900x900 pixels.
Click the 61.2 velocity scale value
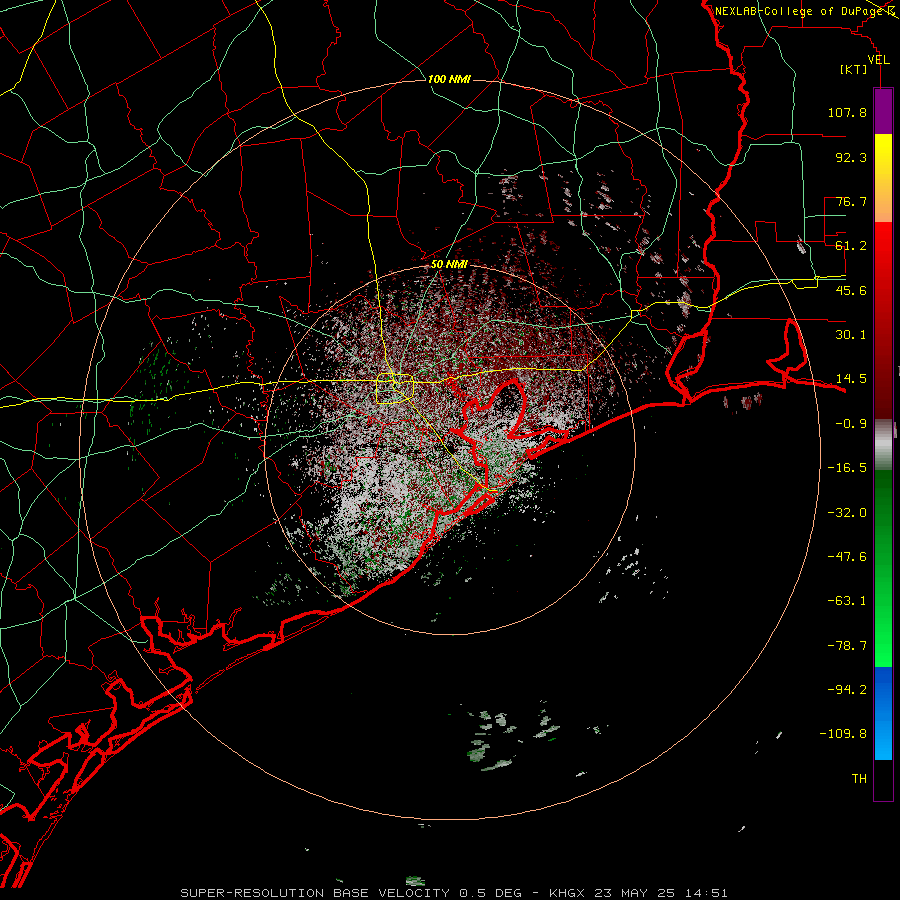851,246
